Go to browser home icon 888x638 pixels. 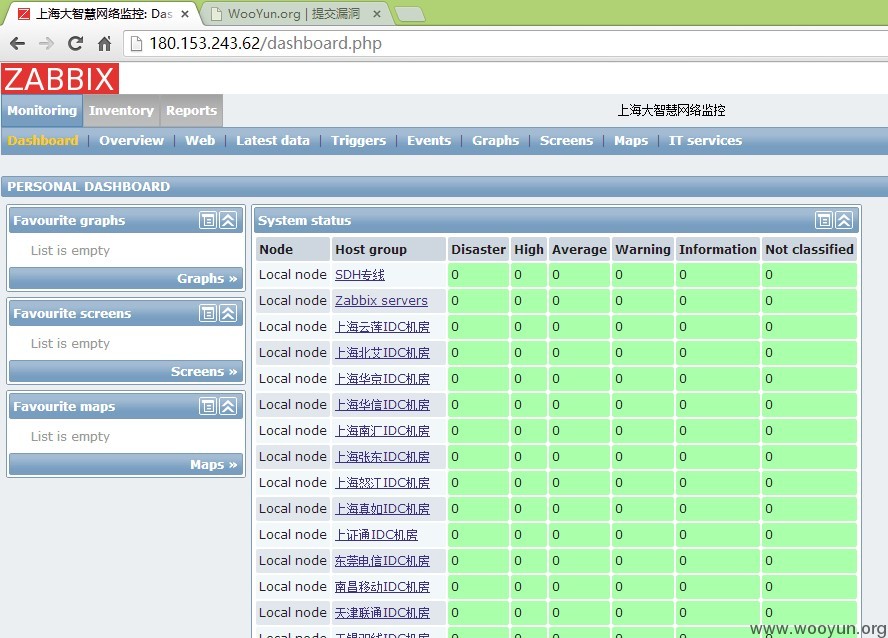click(104, 44)
